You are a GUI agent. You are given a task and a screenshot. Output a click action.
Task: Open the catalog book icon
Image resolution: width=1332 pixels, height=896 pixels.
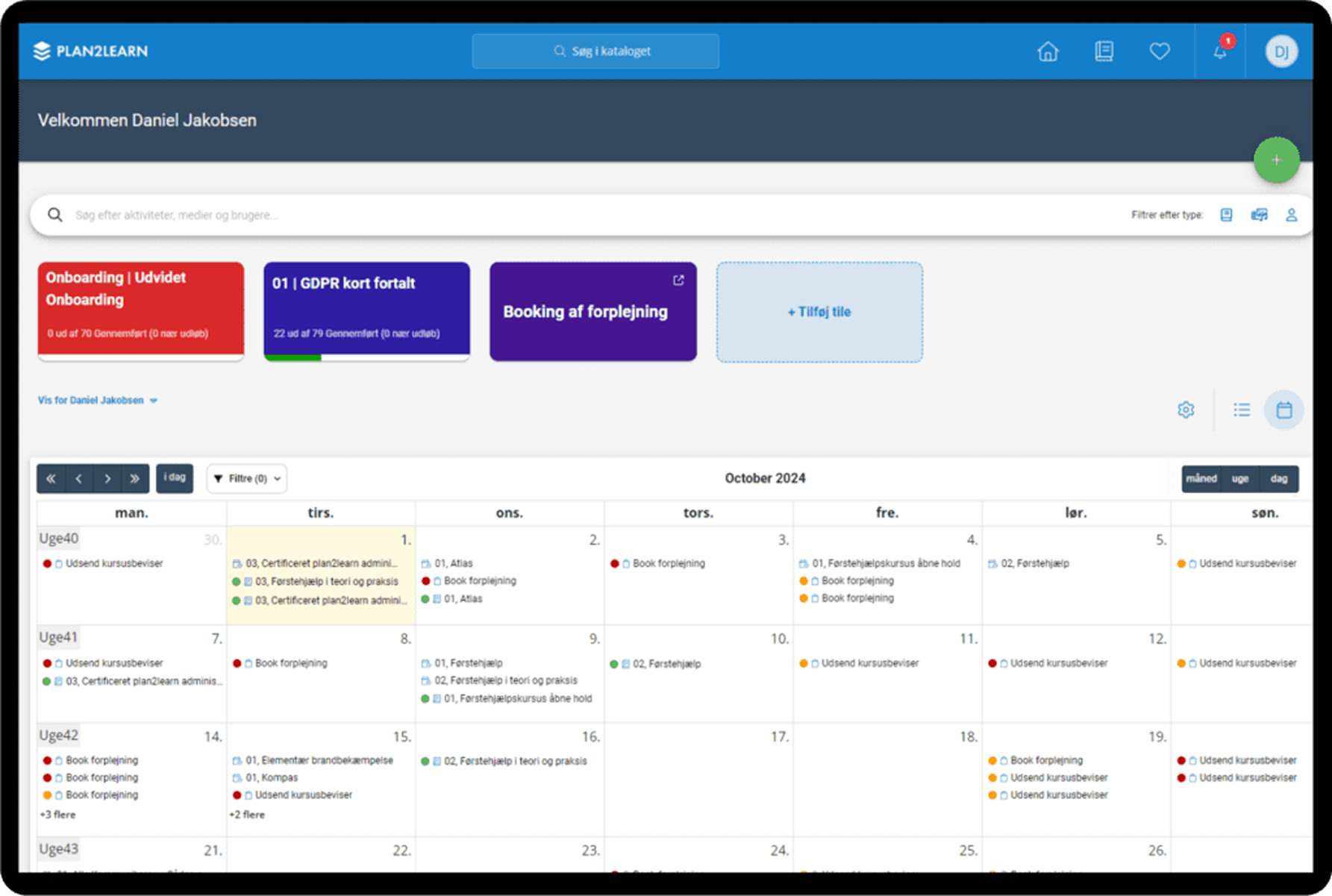[1104, 51]
